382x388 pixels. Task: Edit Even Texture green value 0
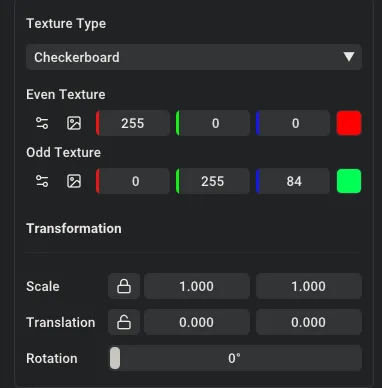point(213,123)
